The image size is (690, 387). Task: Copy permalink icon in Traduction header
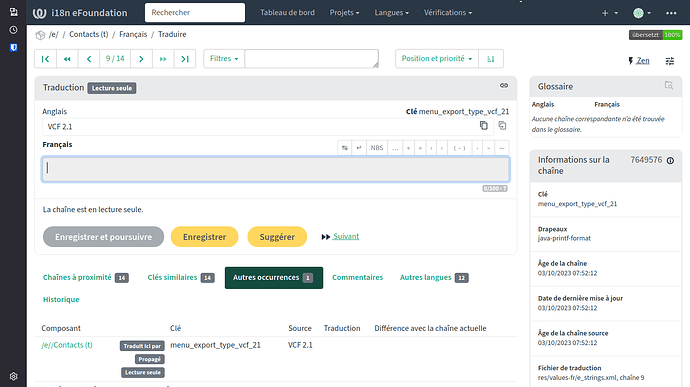(504, 85)
